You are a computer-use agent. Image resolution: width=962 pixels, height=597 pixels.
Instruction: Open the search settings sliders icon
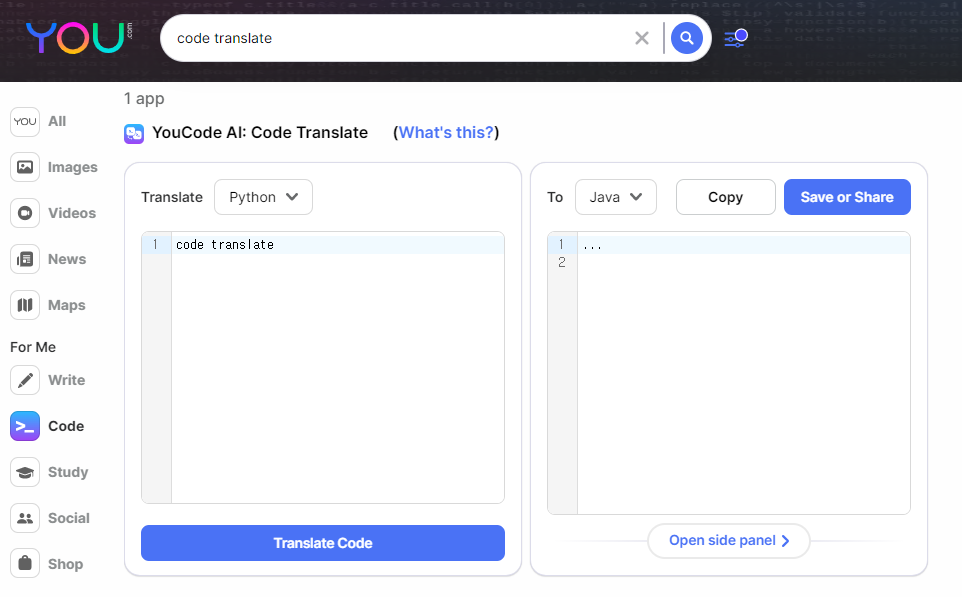735,39
